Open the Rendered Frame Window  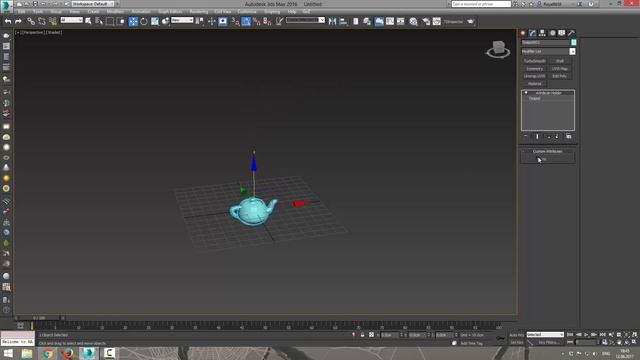point(437,21)
